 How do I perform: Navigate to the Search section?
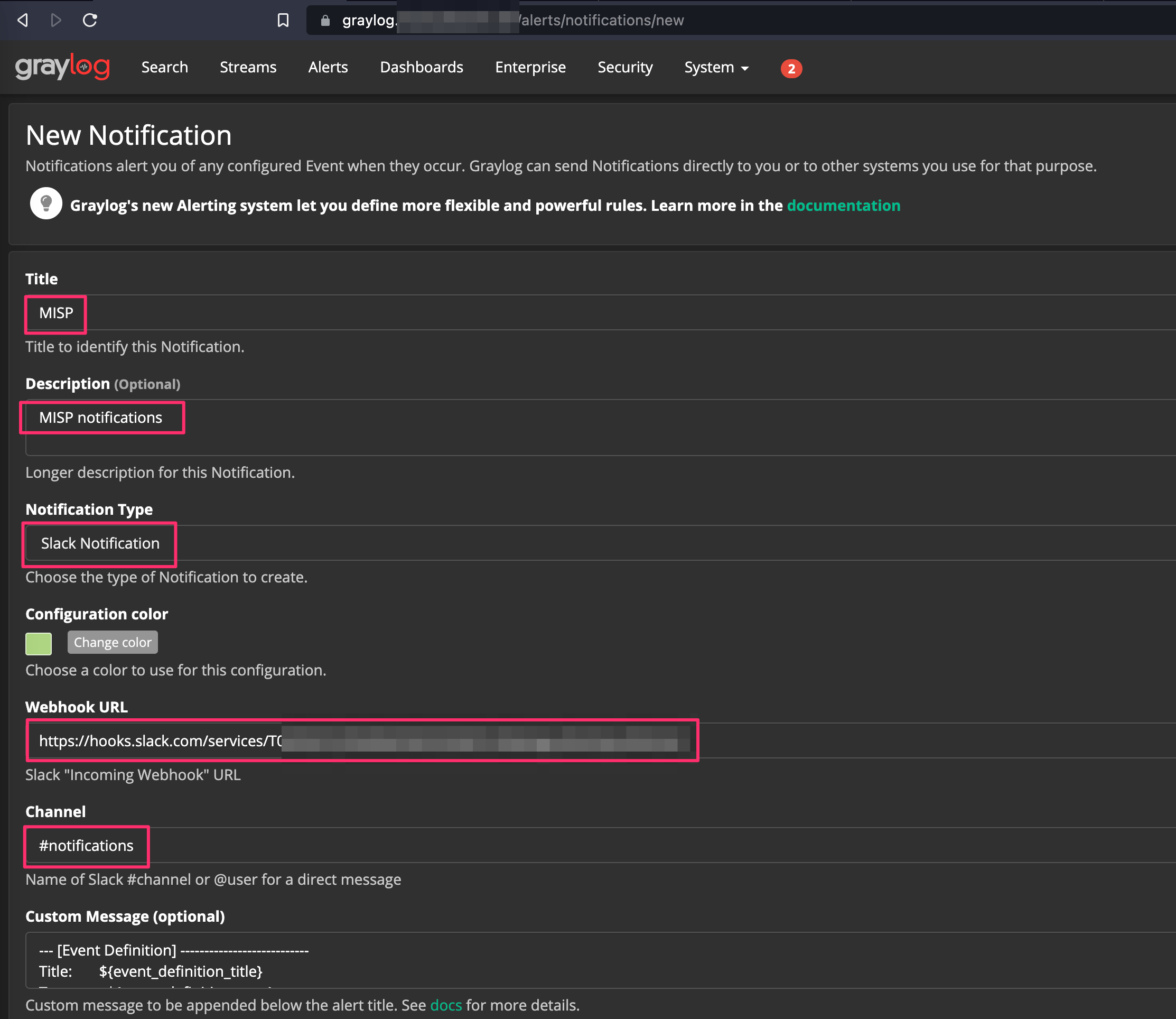pos(164,67)
